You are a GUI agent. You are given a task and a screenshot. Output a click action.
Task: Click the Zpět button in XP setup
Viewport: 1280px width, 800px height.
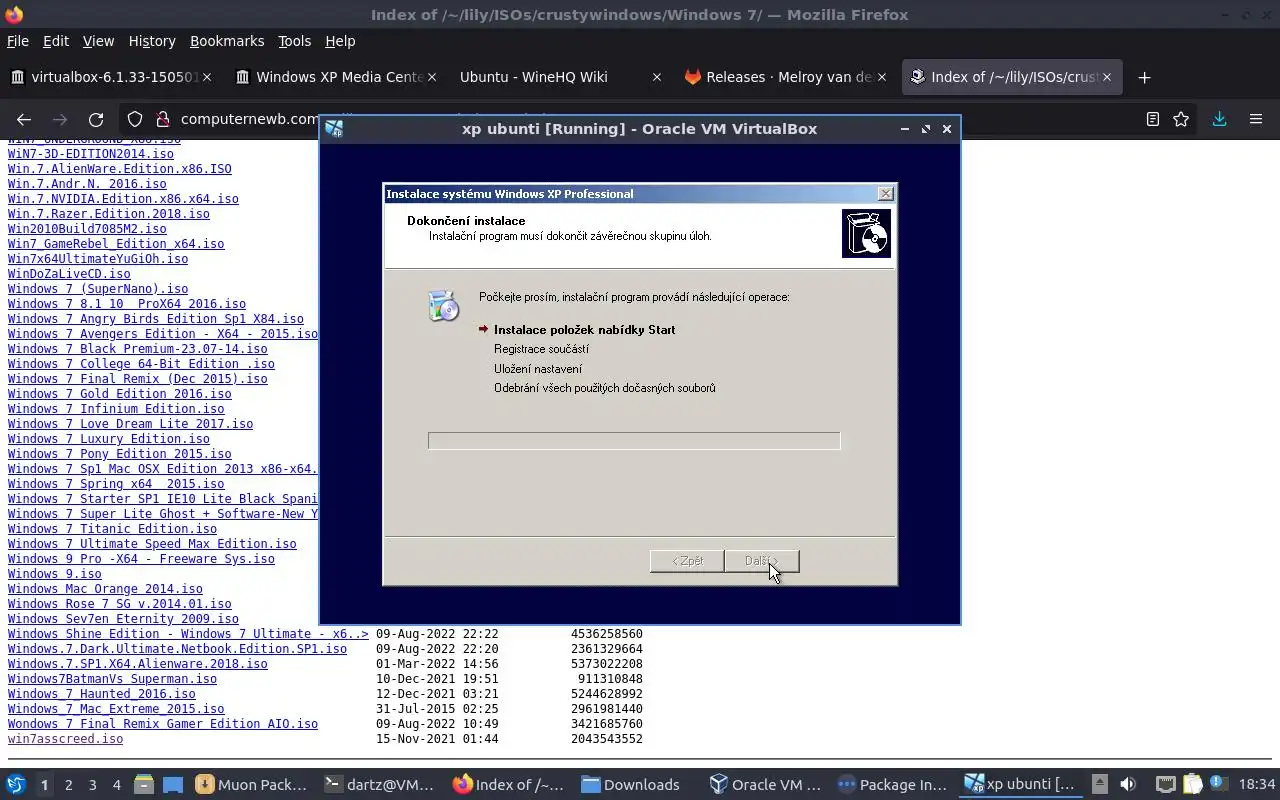(687, 561)
